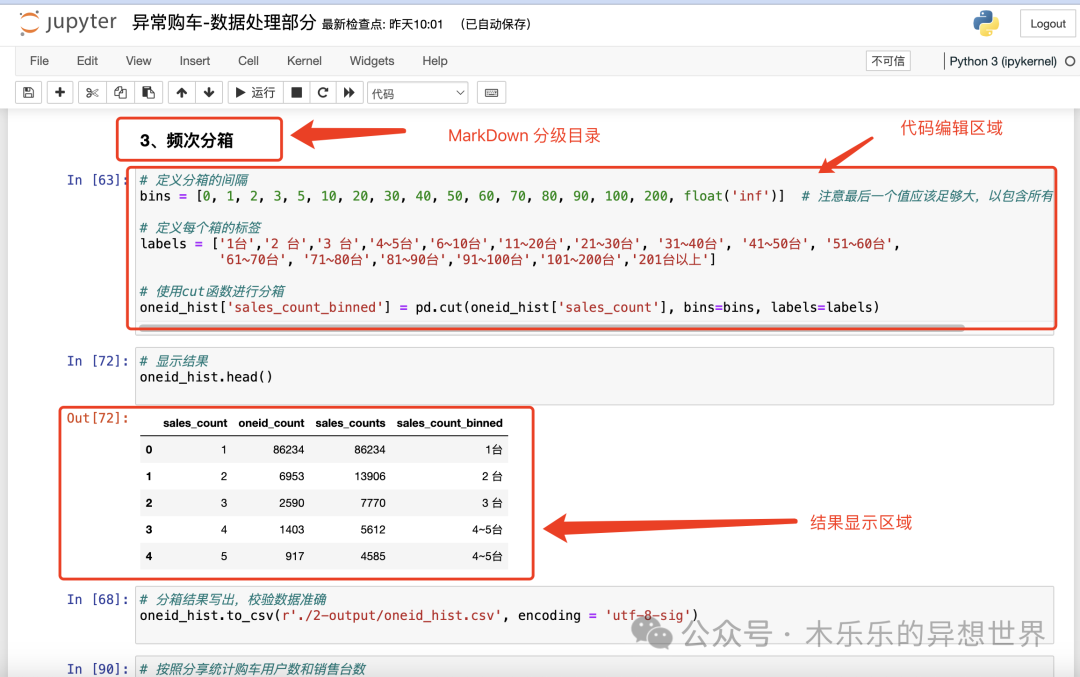This screenshot has height=677, width=1080.
Task: Restart kernel and run all cells icon
Action: (x=349, y=92)
